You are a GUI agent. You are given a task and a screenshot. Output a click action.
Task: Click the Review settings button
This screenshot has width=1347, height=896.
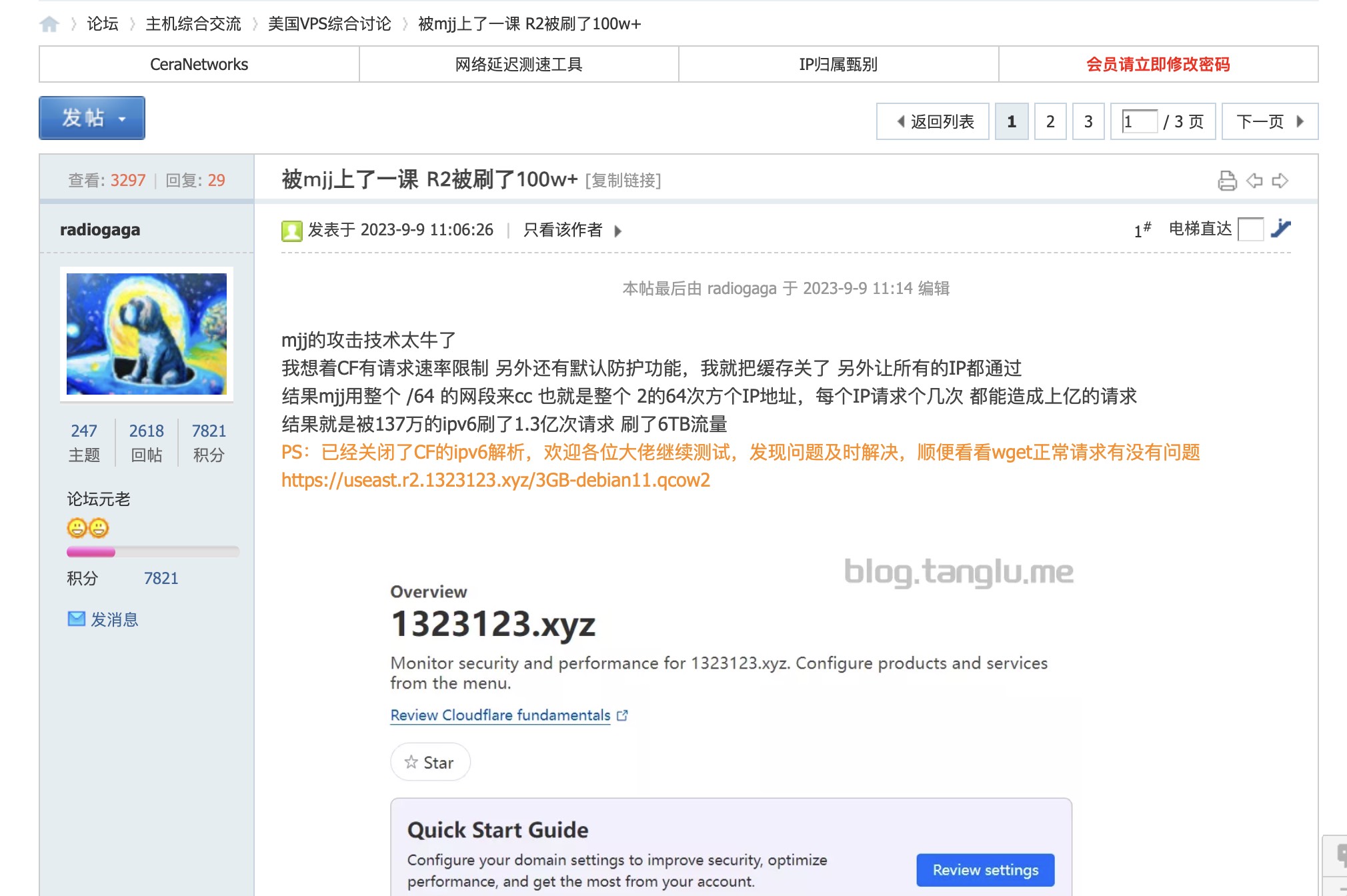tap(985, 870)
